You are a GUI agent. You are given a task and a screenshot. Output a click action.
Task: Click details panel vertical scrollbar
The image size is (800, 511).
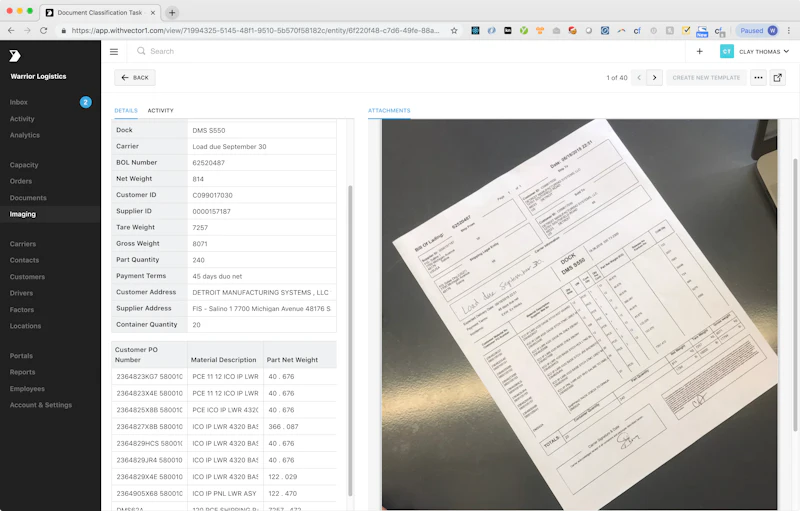tap(350, 341)
